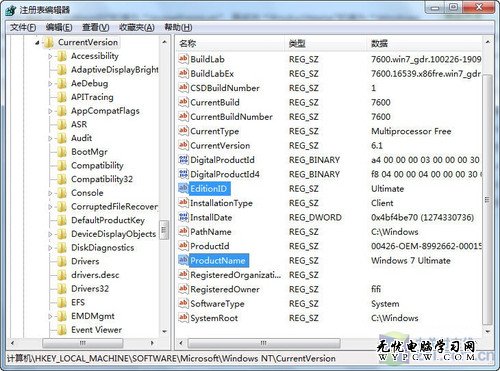Click the InstallationType string icon
500x371 pixels.
coord(183,203)
